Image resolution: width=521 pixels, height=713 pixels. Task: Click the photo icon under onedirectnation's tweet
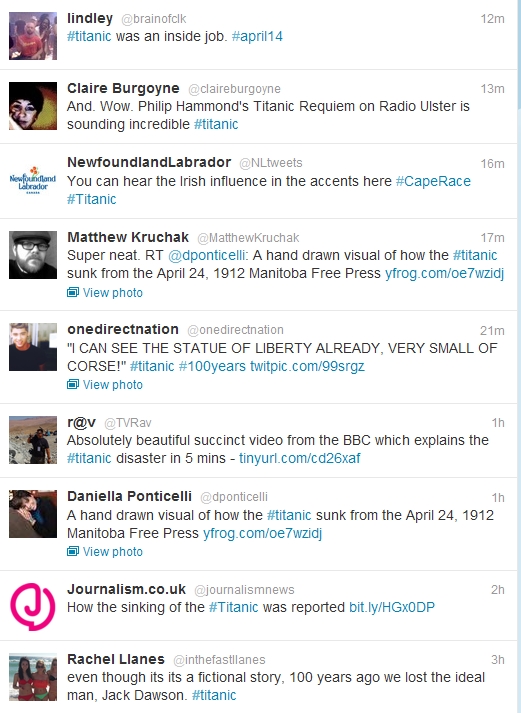(x=73, y=385)
